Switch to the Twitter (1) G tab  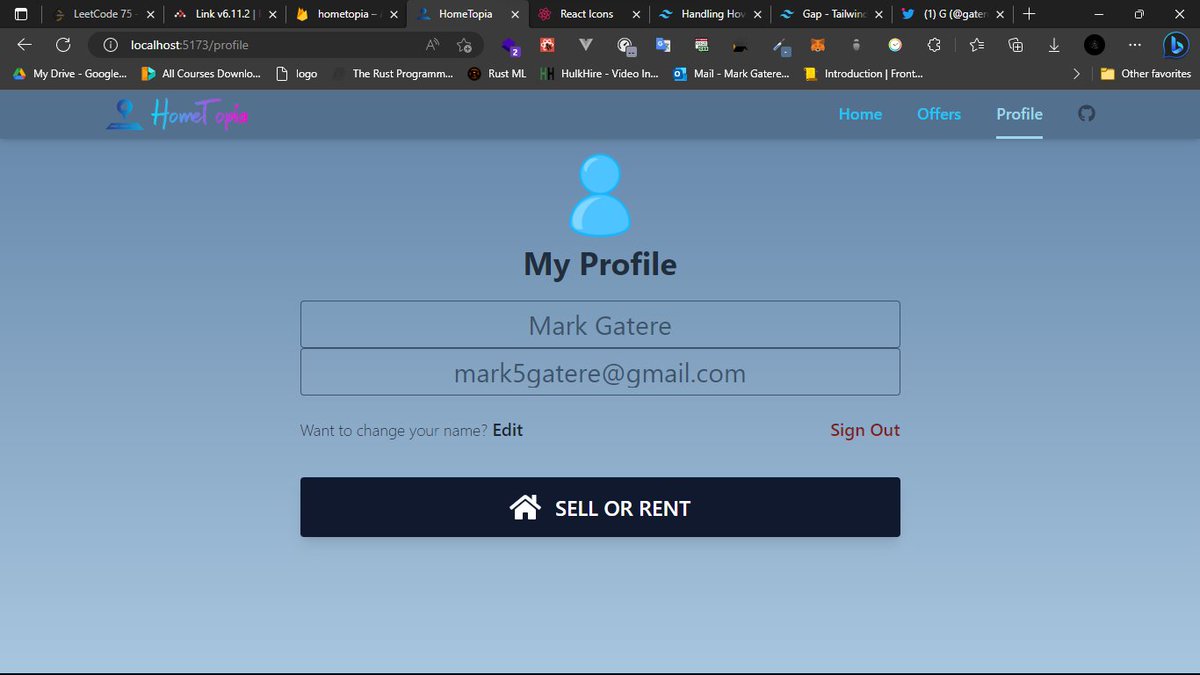pos(953,14)
